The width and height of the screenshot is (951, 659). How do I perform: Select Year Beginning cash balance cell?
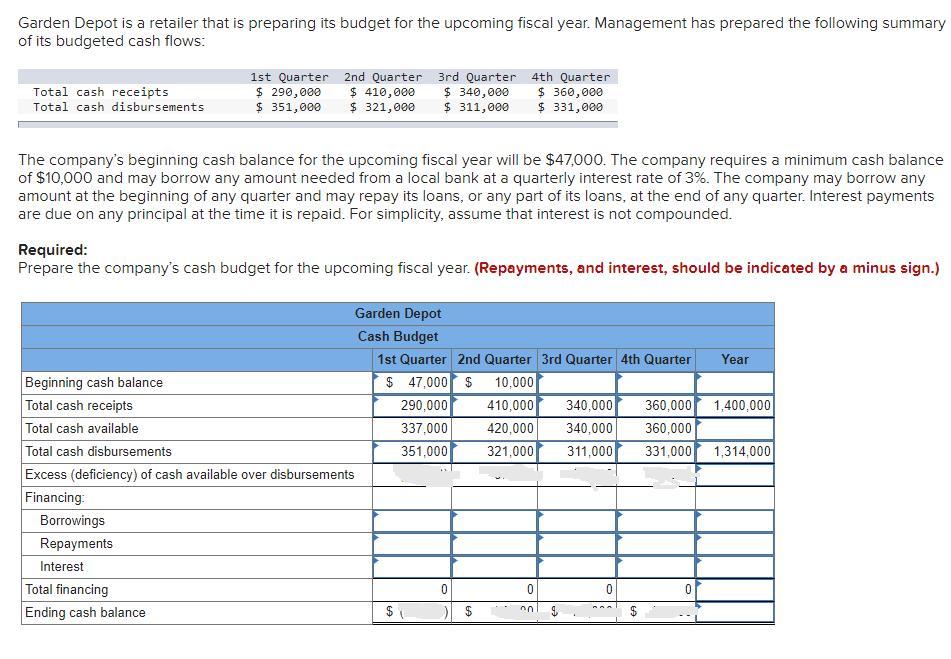pyautogui.click(x=734, y=383)
